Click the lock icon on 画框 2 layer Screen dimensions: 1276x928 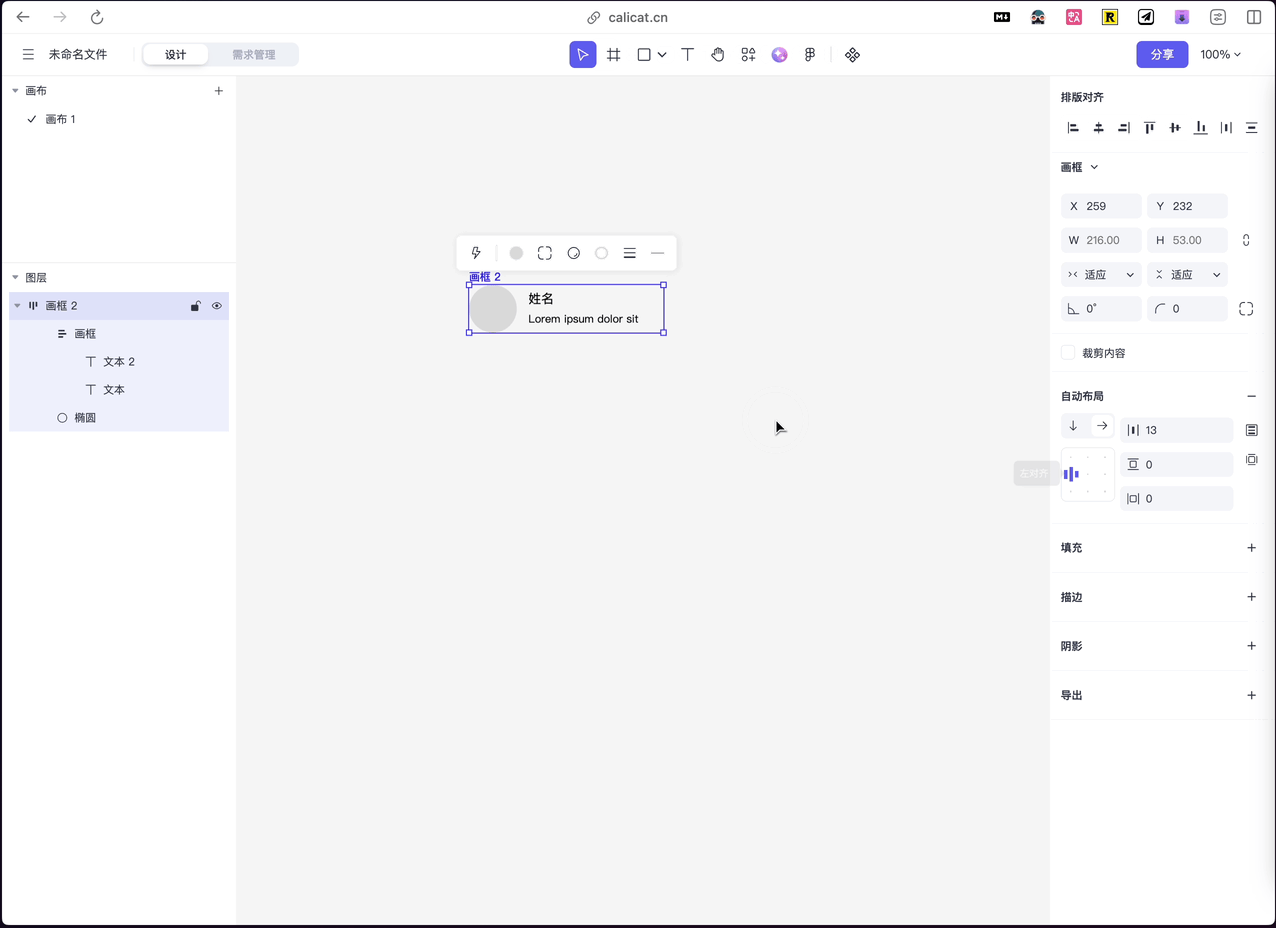tap(195, 305)
